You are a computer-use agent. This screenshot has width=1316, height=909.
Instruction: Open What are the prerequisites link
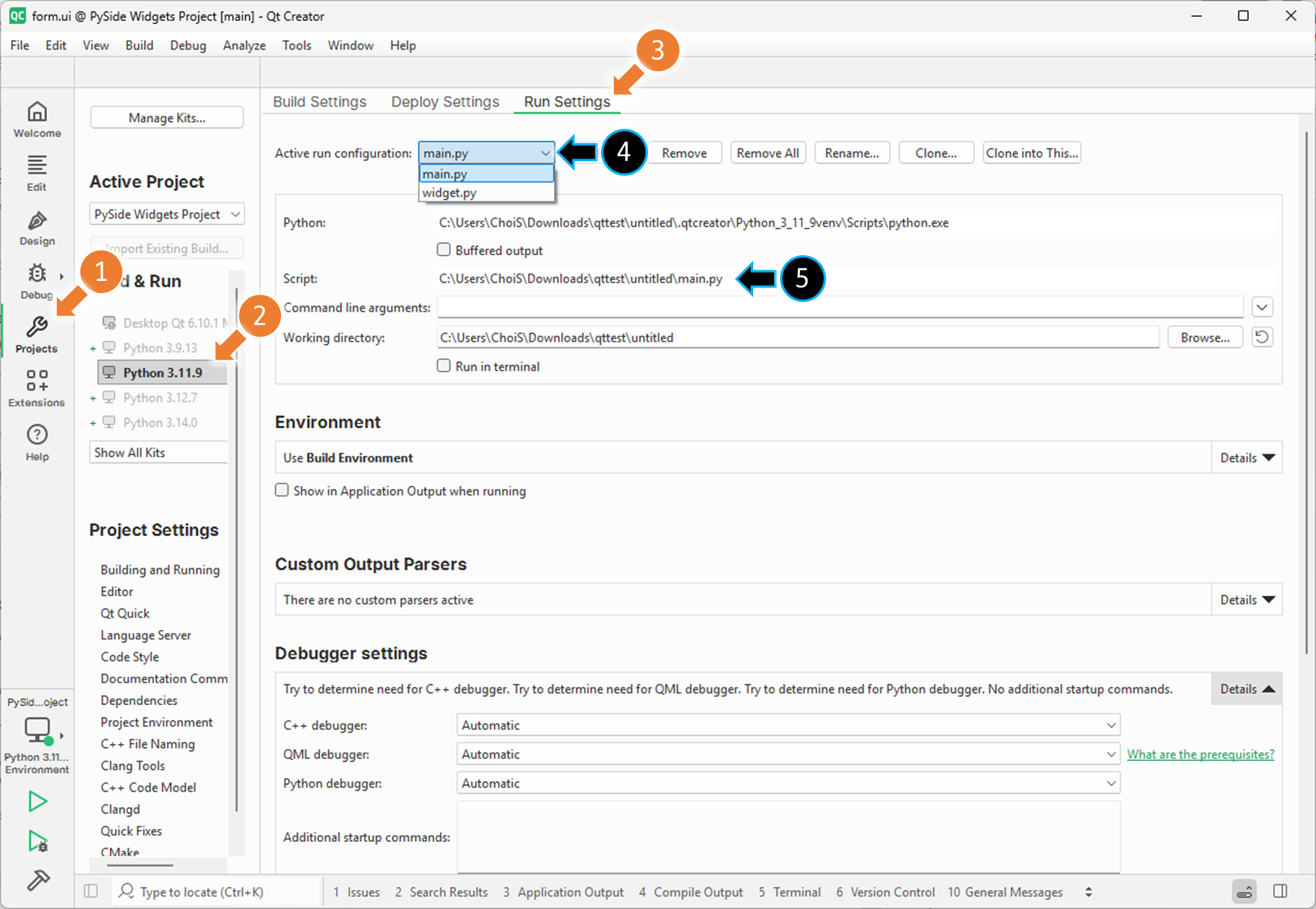coord(1200,754)
